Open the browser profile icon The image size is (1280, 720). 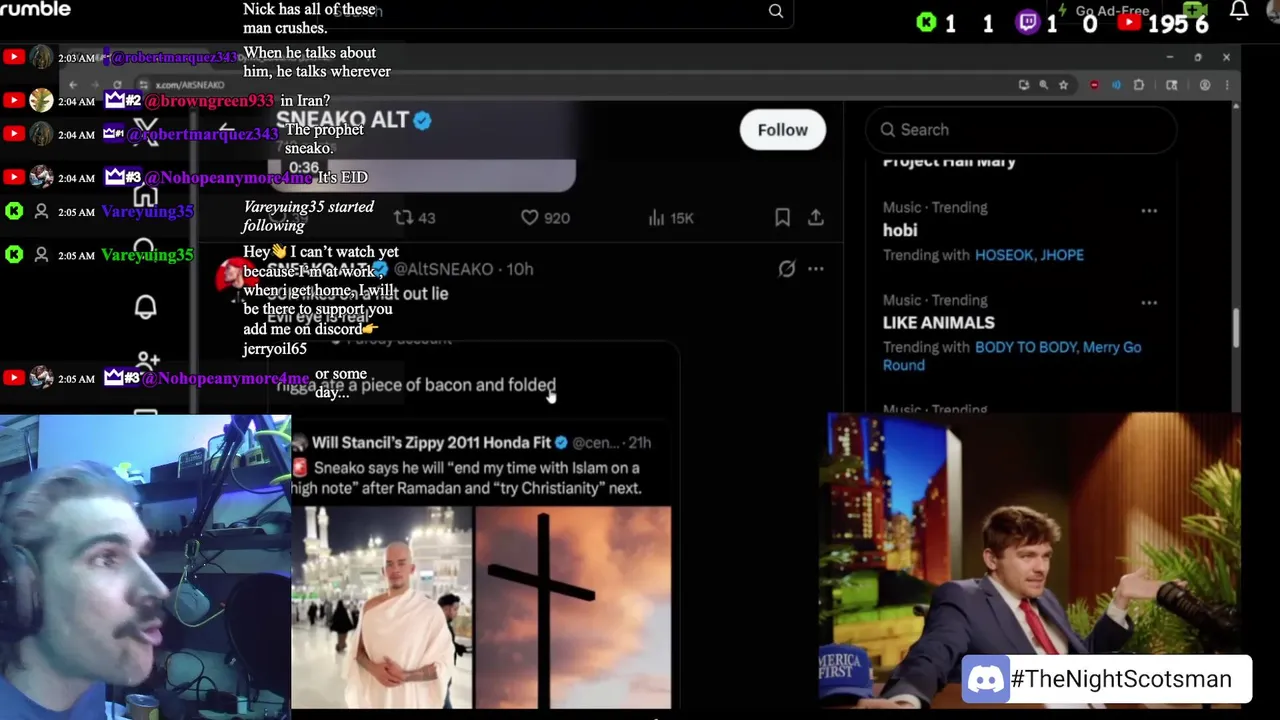click(x=1205, y=85)
